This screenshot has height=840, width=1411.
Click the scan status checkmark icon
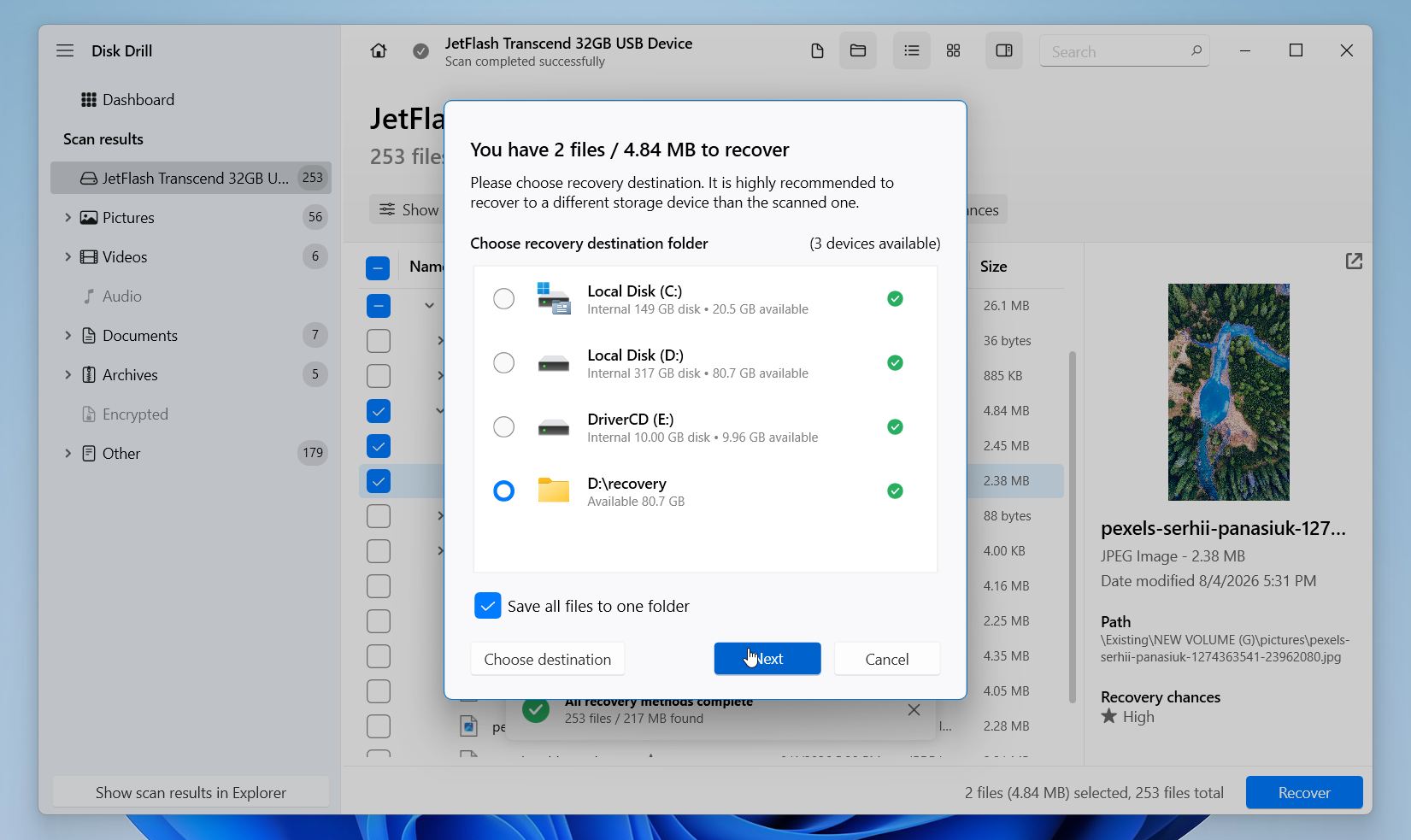420,51
